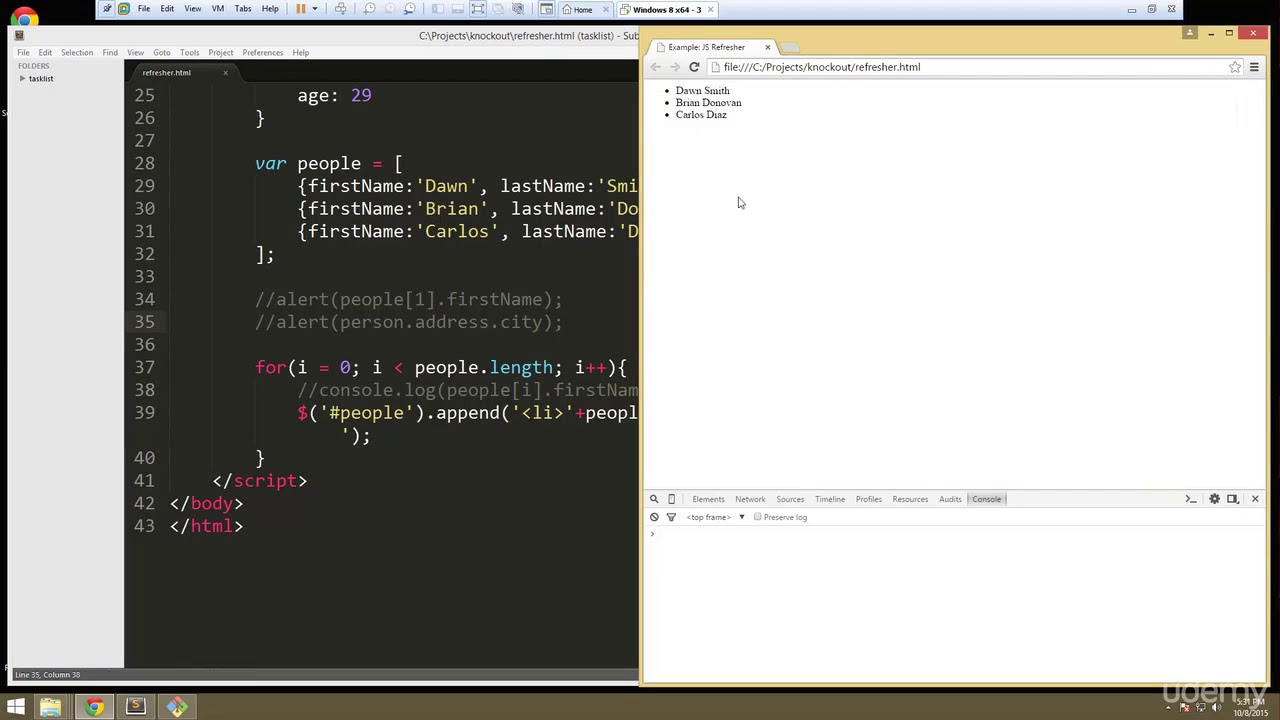Switch to the DevTools Sources tab

pyautogui.click(x=790, y=499)
